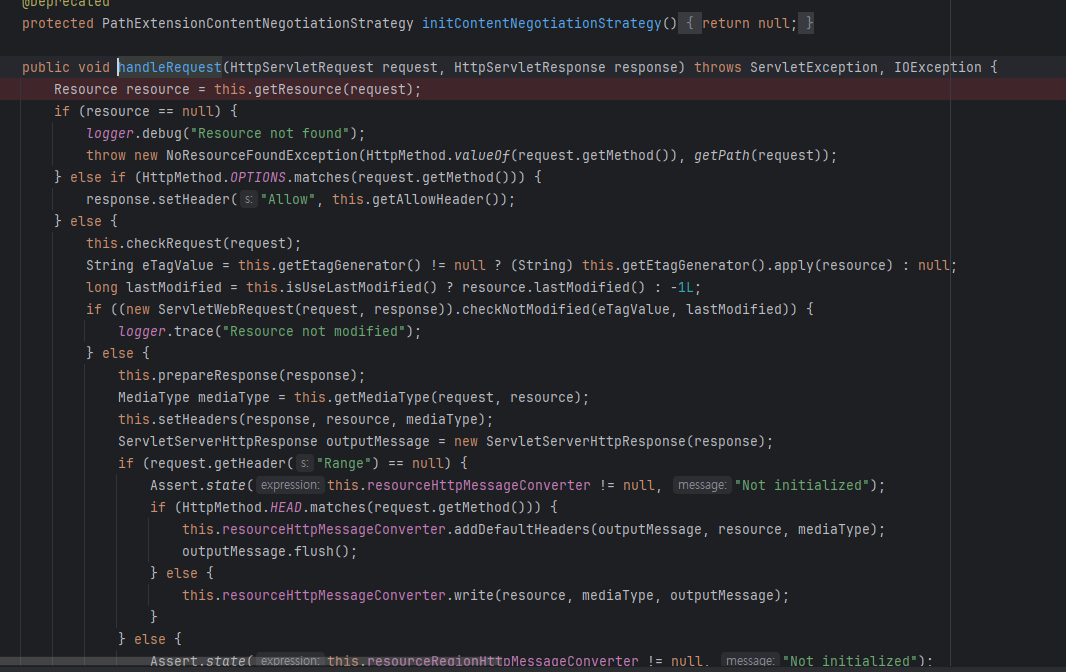Click ServletWebRequest constructor
Image resolution: width=1066 pixels, height=672 pixels.
pos(226,309)
